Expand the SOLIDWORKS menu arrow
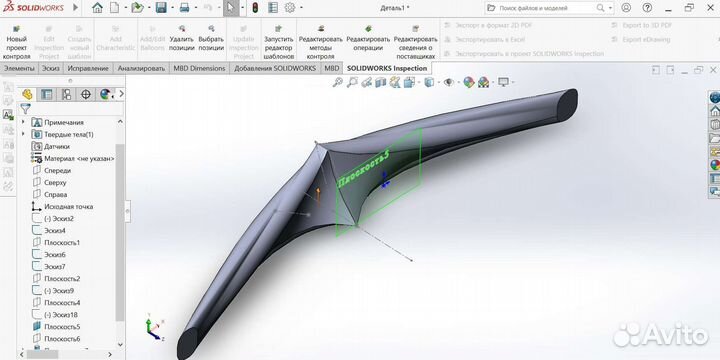 [x=76, y=8]
